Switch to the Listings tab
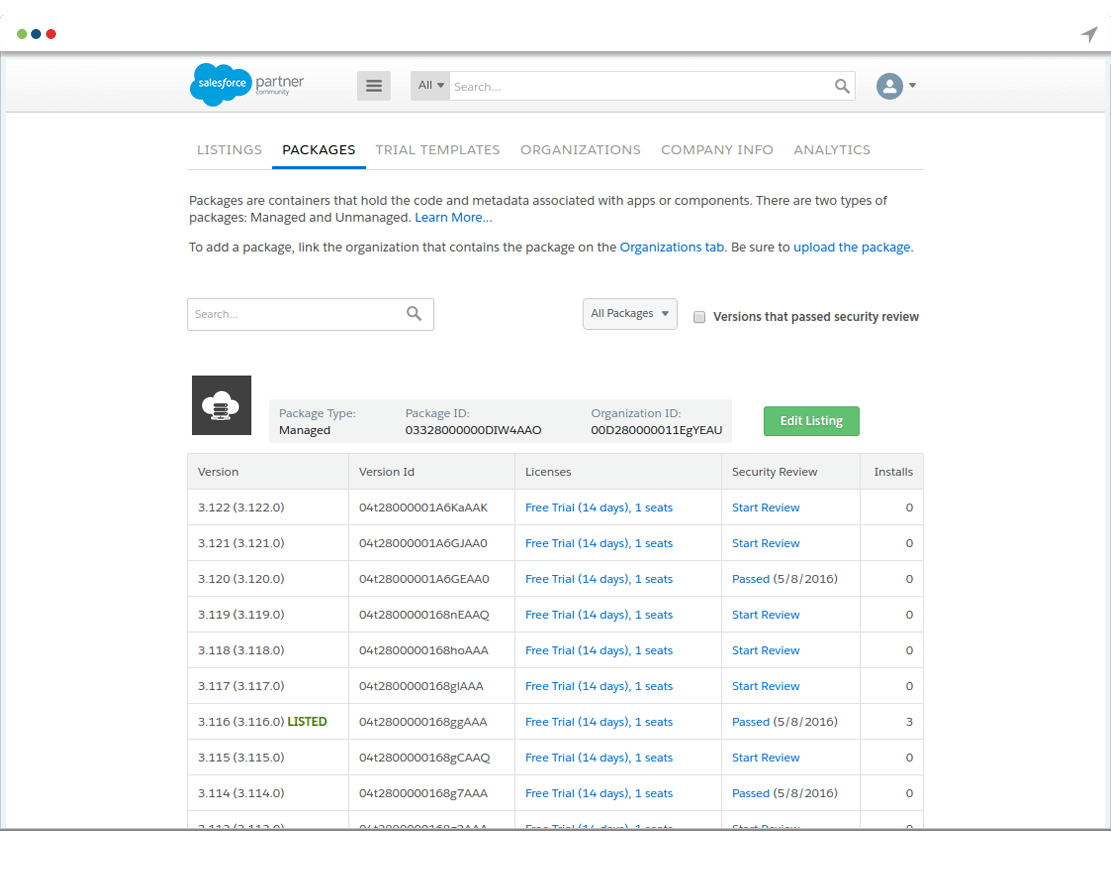The image size is (1111, 870). pos(229,149)
